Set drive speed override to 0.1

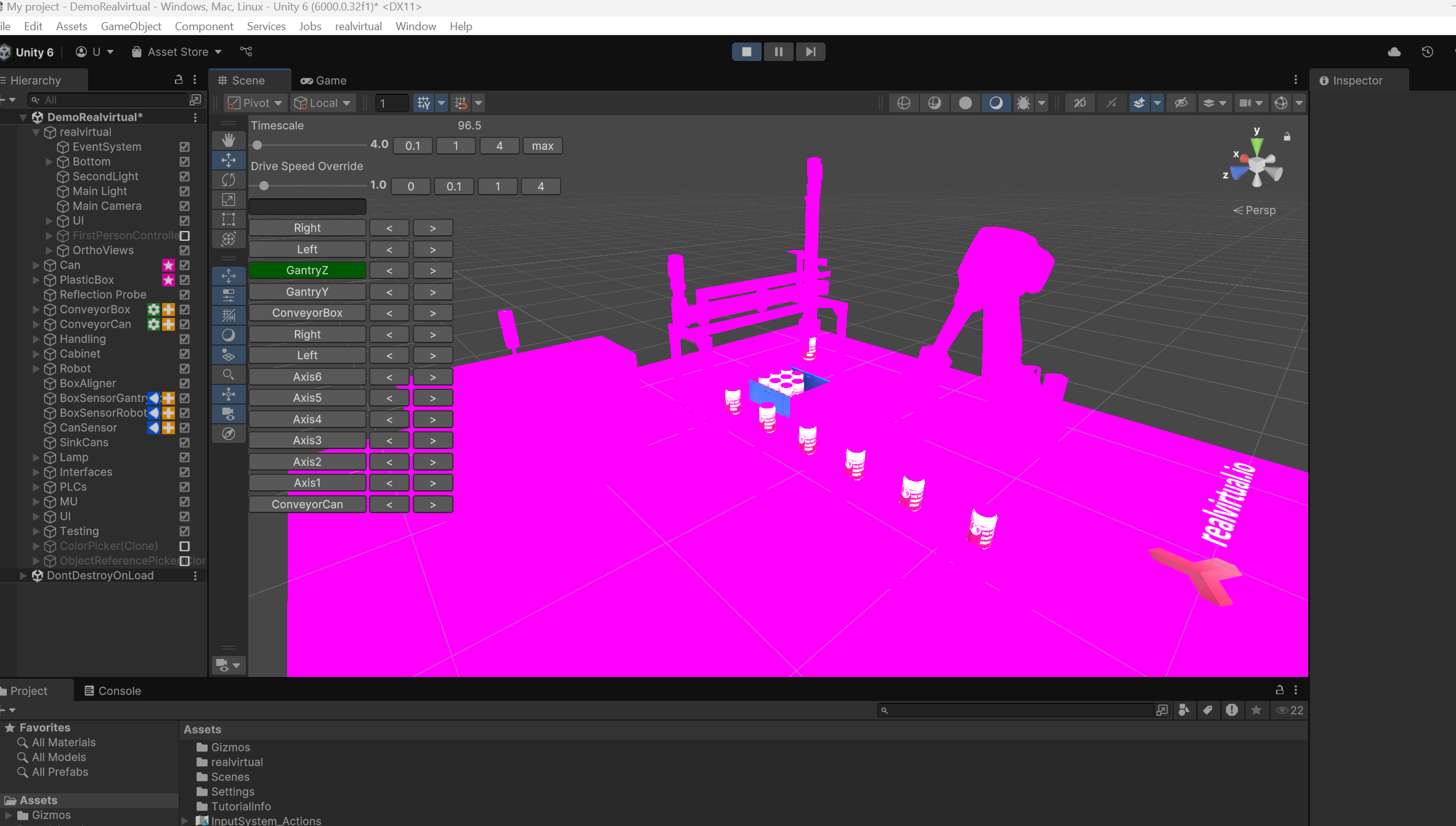pos(453,186)
